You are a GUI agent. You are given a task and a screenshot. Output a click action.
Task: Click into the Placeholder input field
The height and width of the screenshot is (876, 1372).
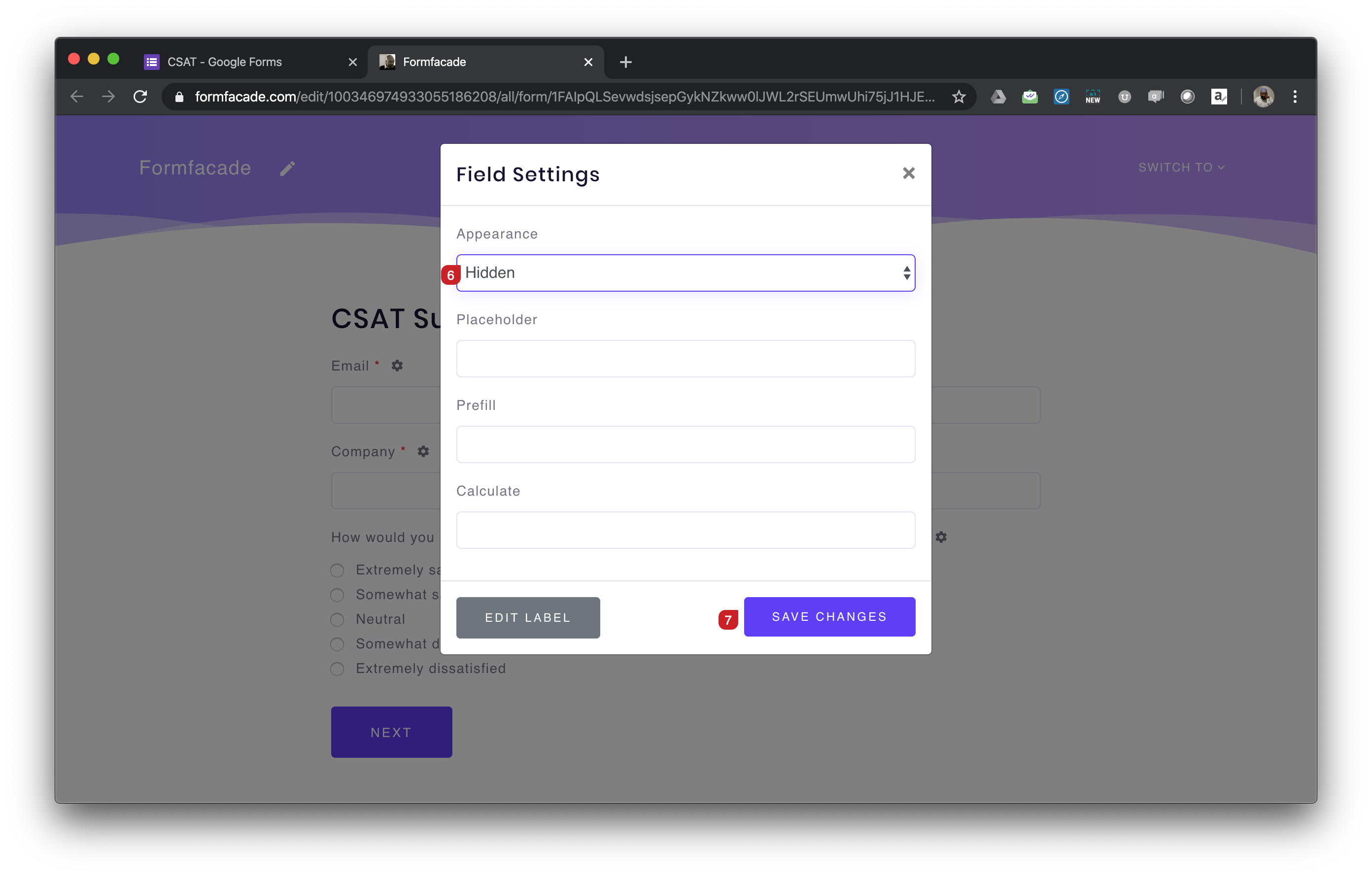click(x=685, y=359)
